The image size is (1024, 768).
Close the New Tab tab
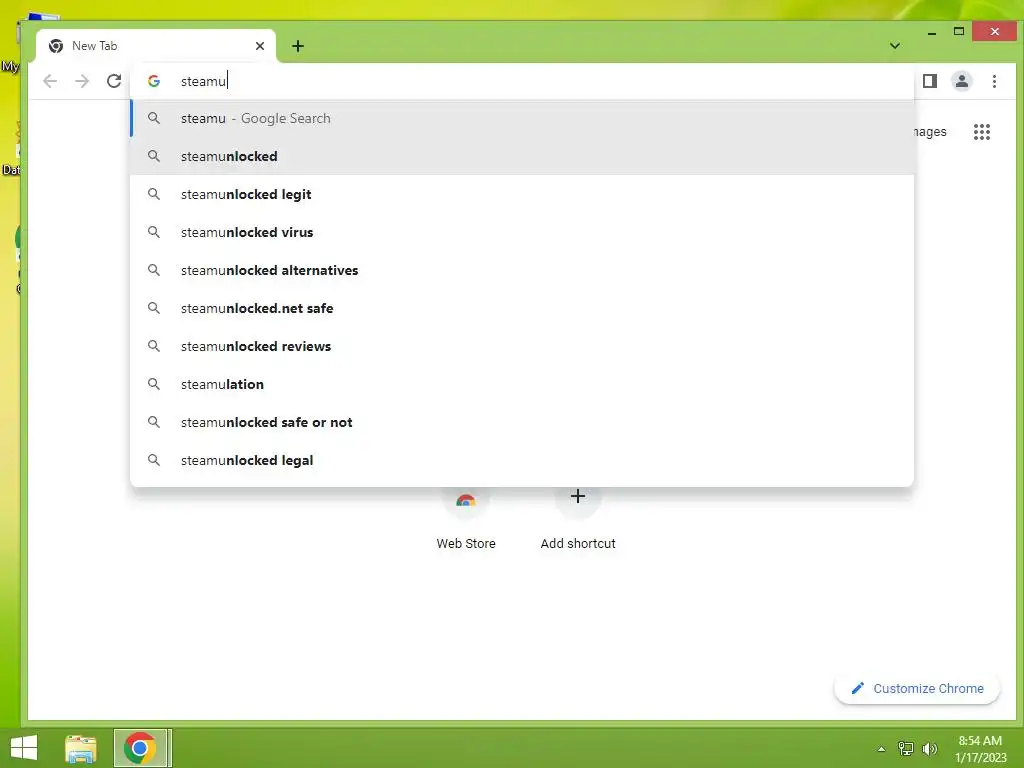260,46
